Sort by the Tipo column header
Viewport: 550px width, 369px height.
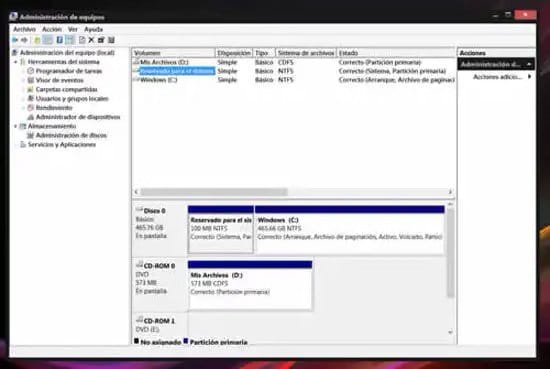click(x=264, y=53)
